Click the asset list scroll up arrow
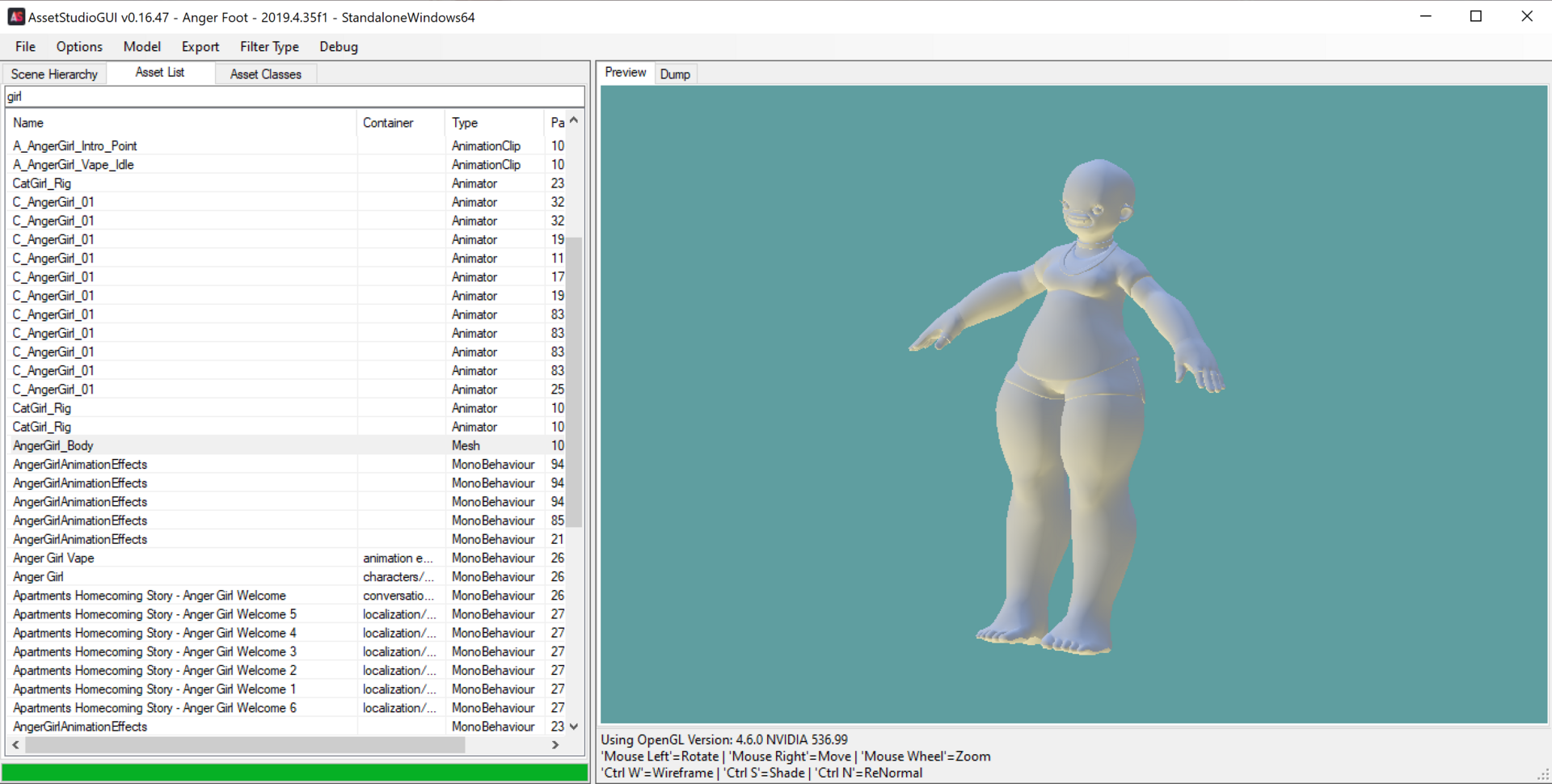1552x784 pixels. [574, 120]
